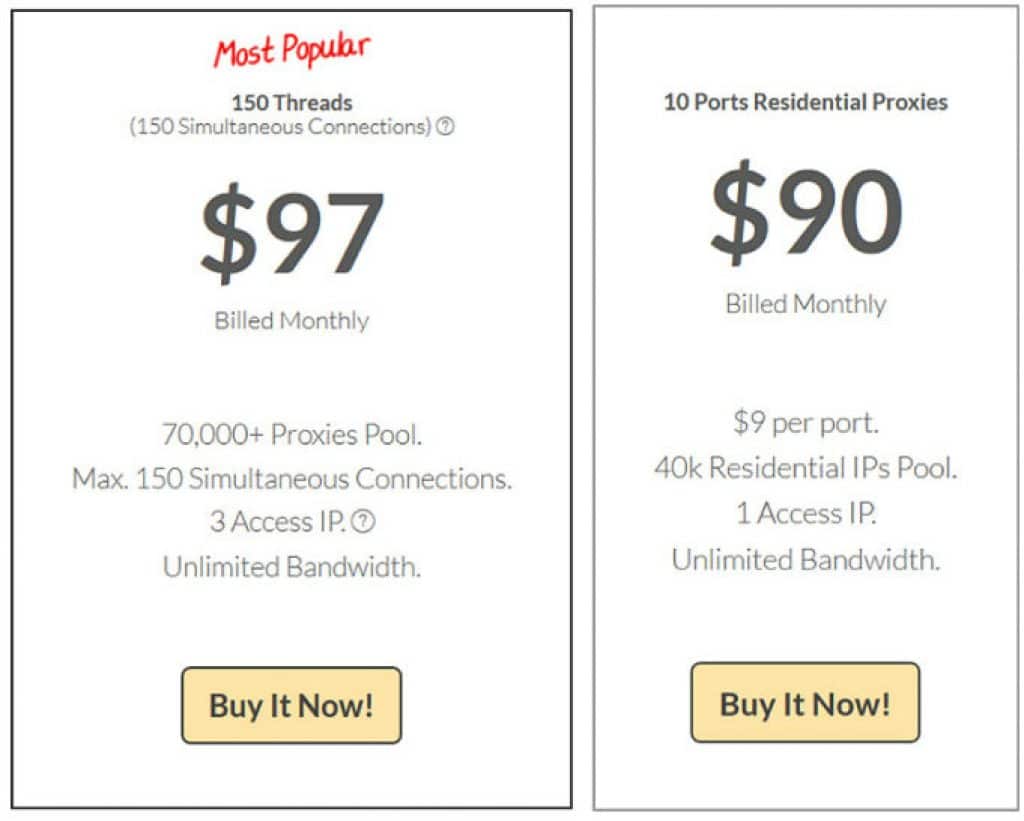Click the Most Popular red label

click(292, 50)
